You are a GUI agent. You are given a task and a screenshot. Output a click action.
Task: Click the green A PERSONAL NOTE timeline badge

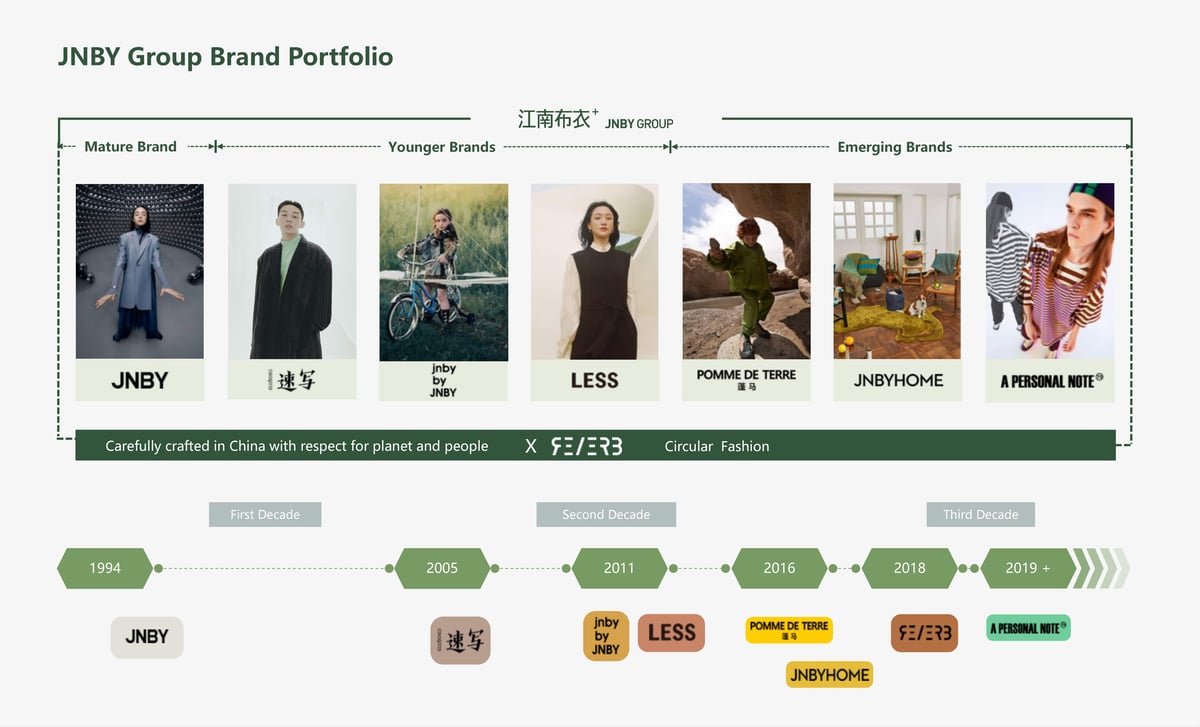pos(1028,628)
